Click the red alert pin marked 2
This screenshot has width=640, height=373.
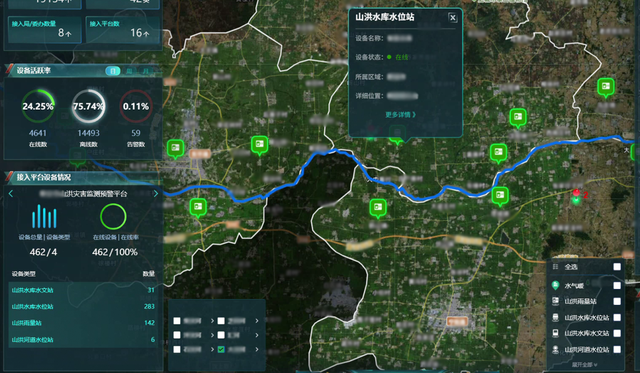576,192
